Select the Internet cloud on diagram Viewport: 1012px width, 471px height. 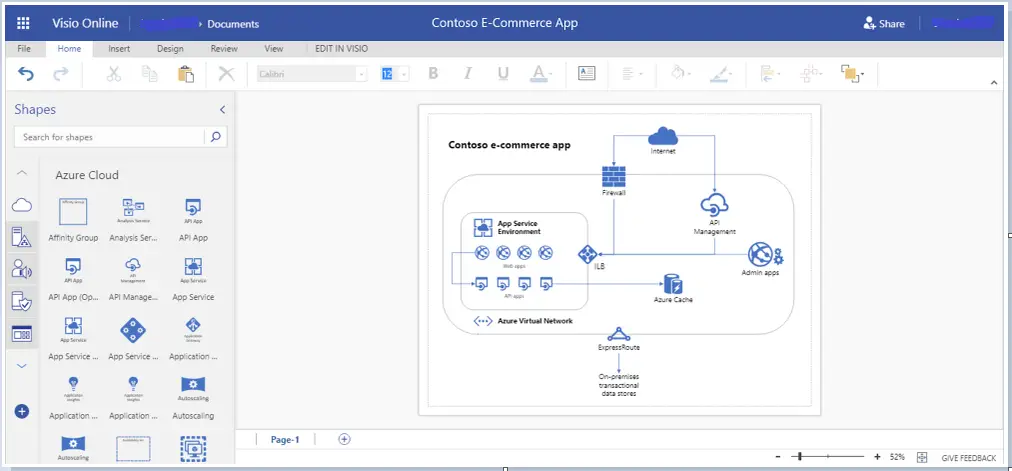point(662,137)
